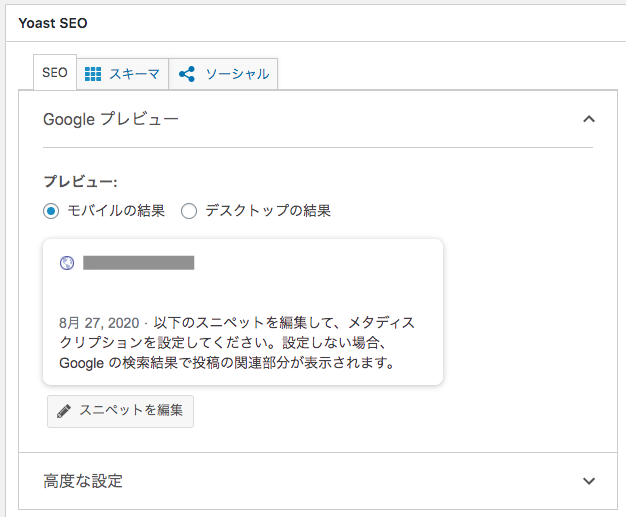Open the スキーマ tab label
This screenshot has height=517, width=626.
click(x=135, y=74)
